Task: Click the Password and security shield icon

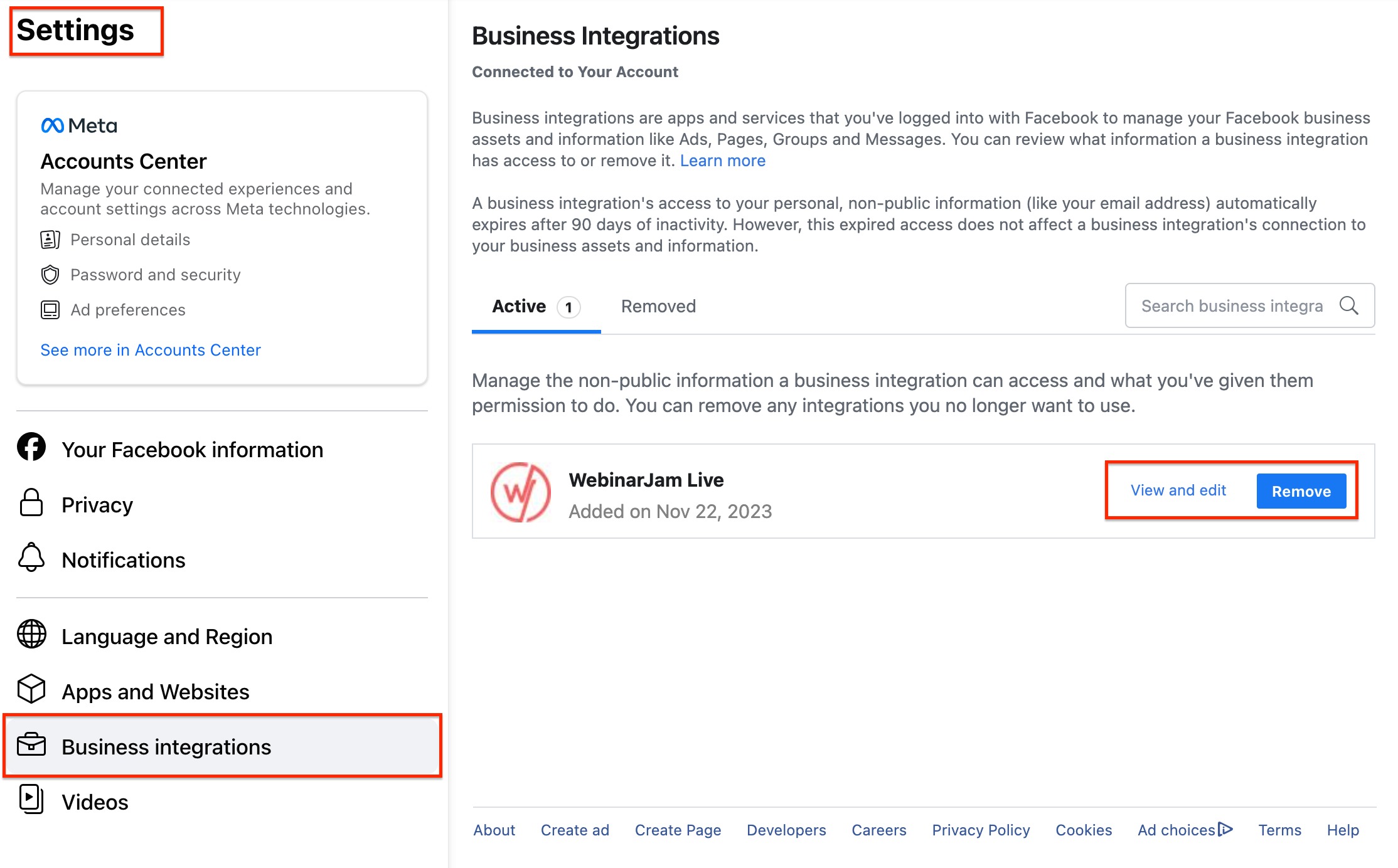Action: (x=49, y=274)
